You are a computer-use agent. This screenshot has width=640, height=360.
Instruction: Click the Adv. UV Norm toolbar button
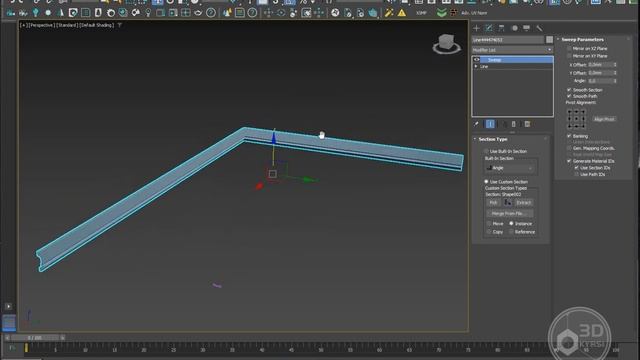click(474, 13)
